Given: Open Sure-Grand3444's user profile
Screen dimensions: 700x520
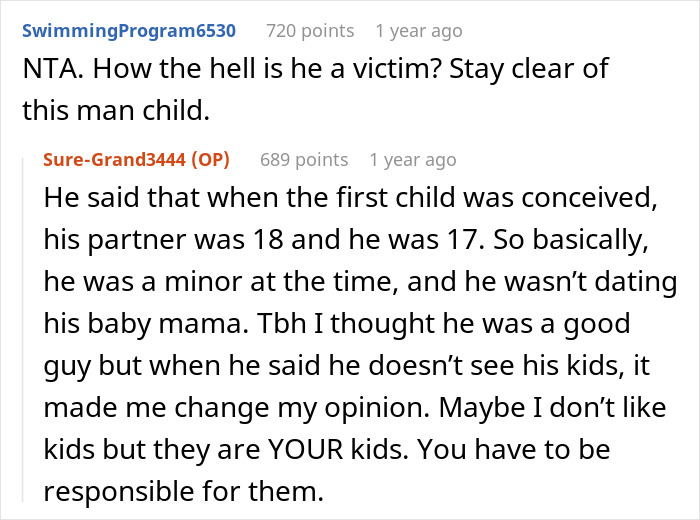Looking at the screenshot, I should [119, 160].
